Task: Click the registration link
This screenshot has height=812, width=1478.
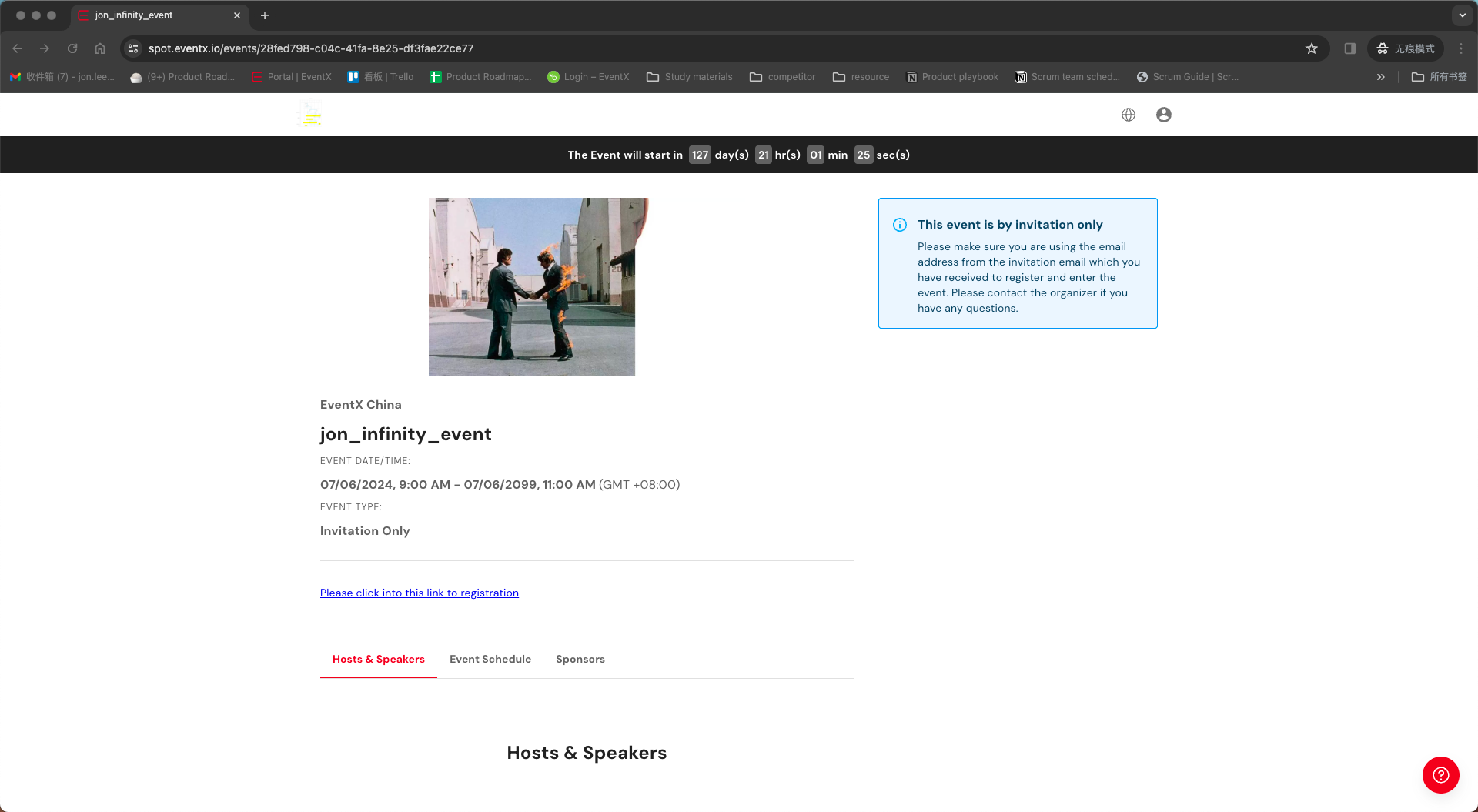Action: point(420,593)
